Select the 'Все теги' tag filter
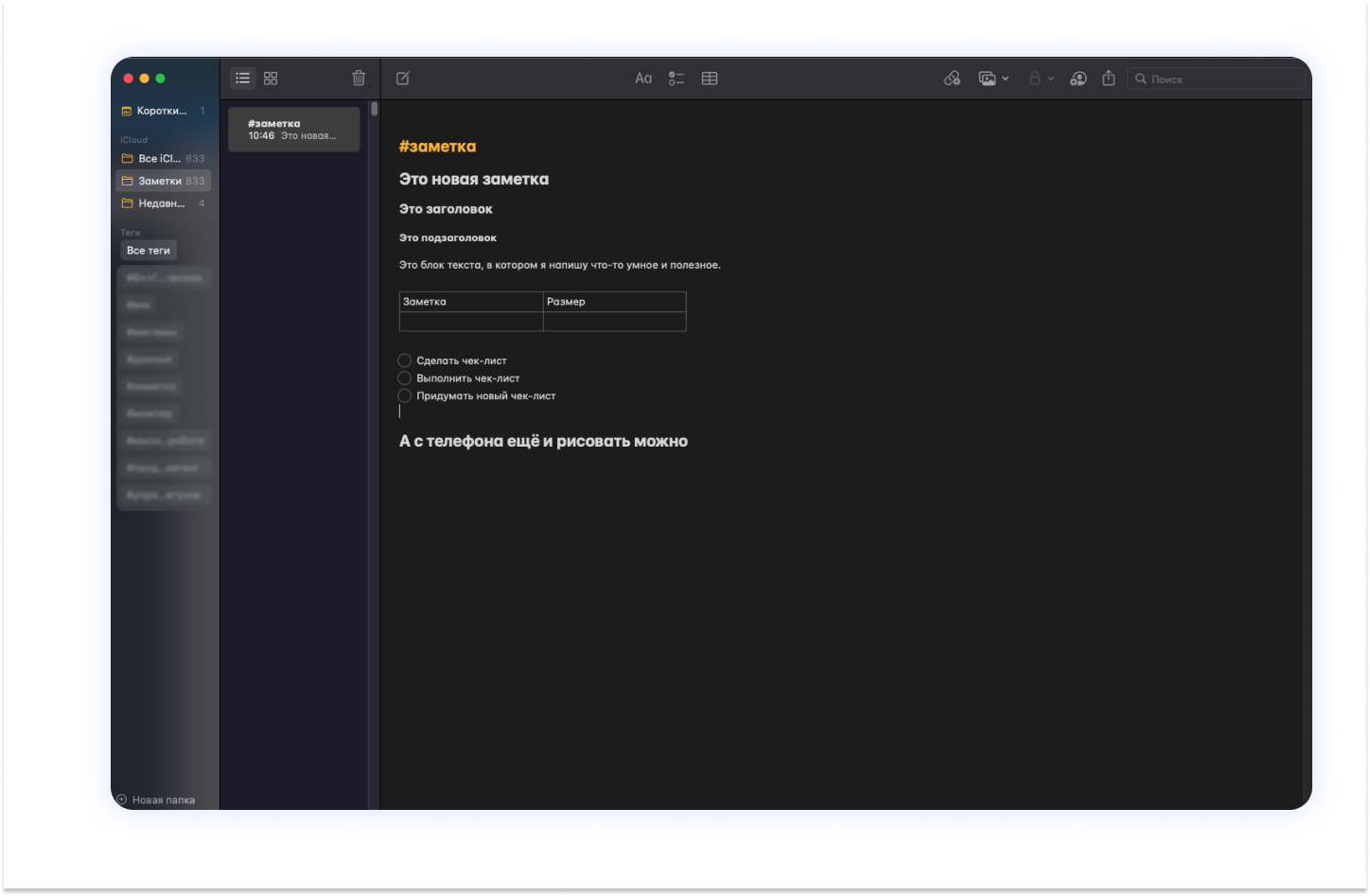This screenshot has height=896, width=1370. (x=149, y=251)
